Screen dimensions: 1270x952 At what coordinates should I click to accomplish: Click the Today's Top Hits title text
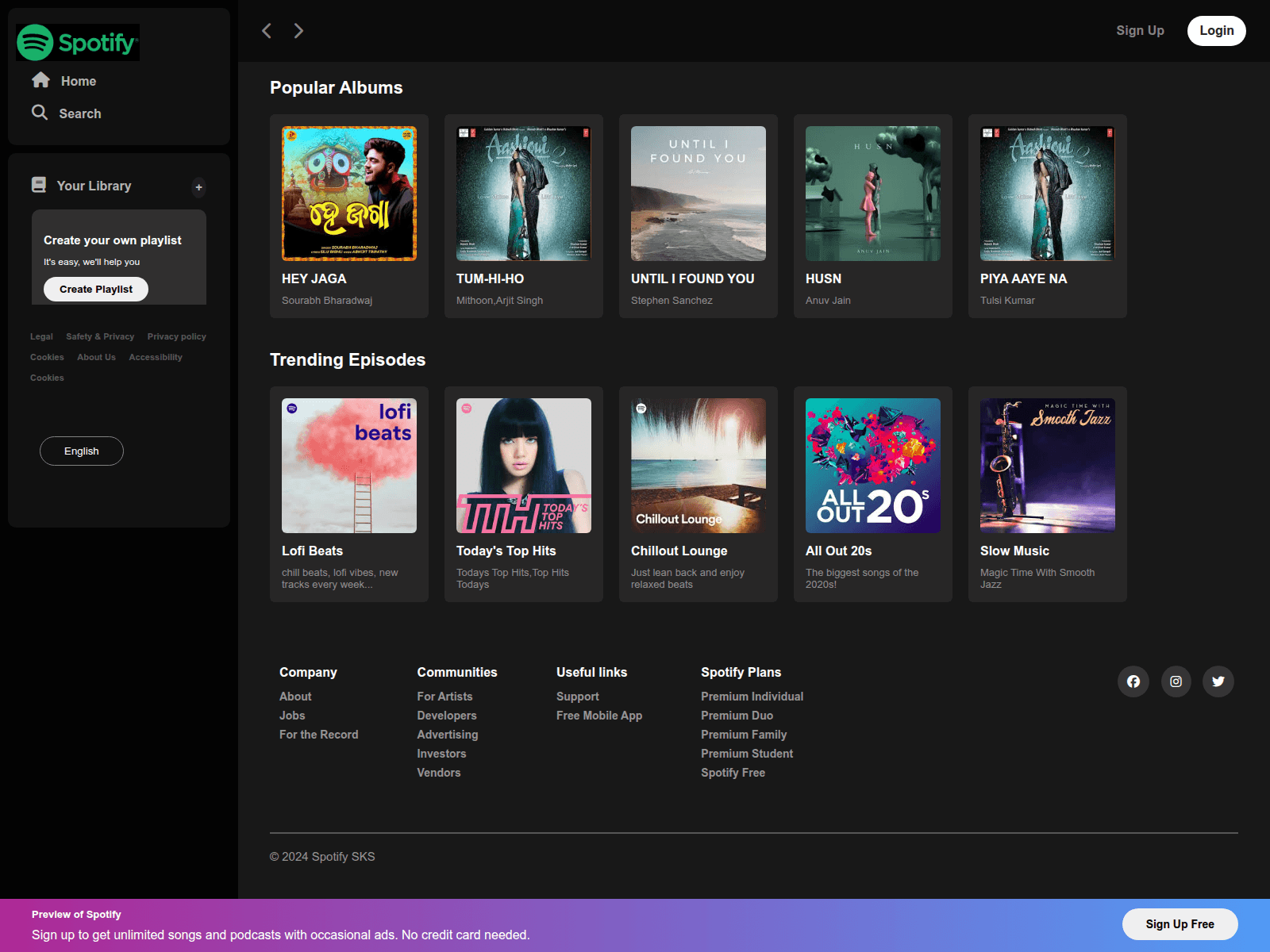506,551
